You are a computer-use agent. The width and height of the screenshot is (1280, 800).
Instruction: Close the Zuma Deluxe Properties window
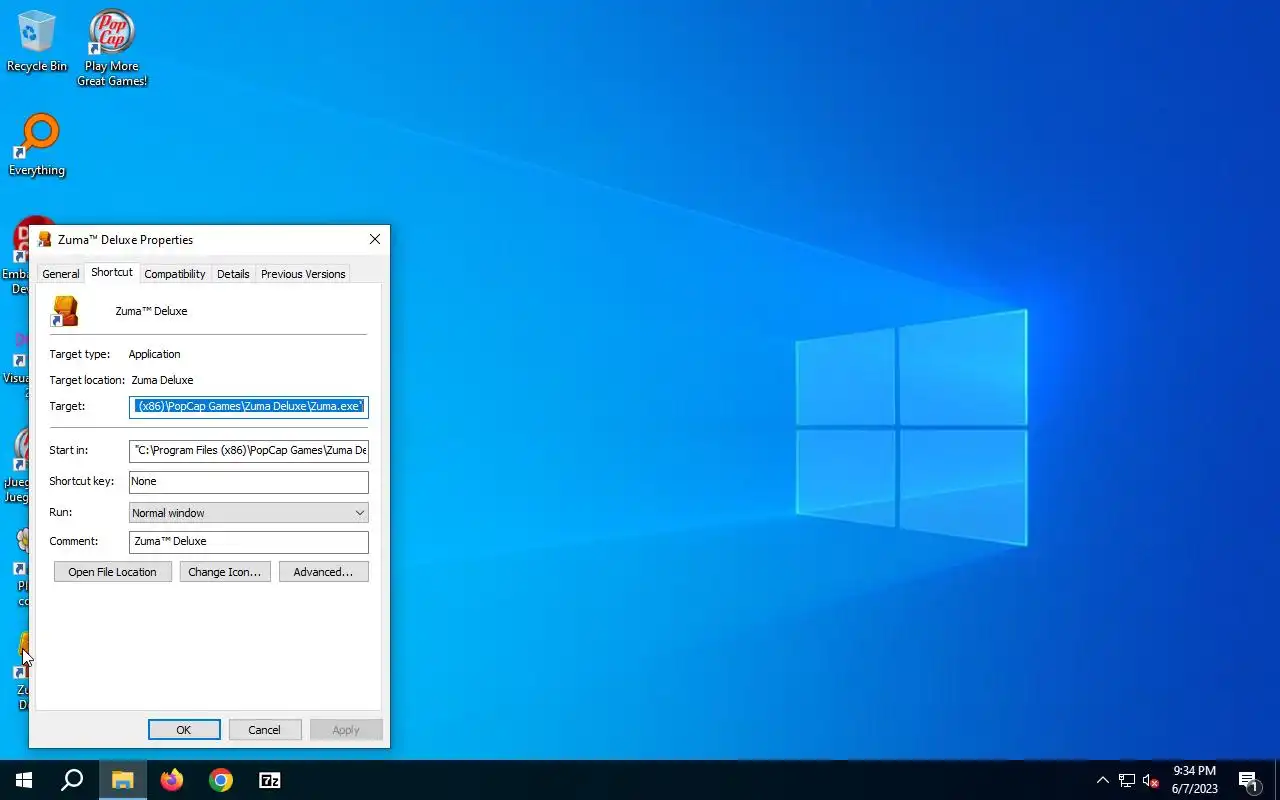(375, 240)
